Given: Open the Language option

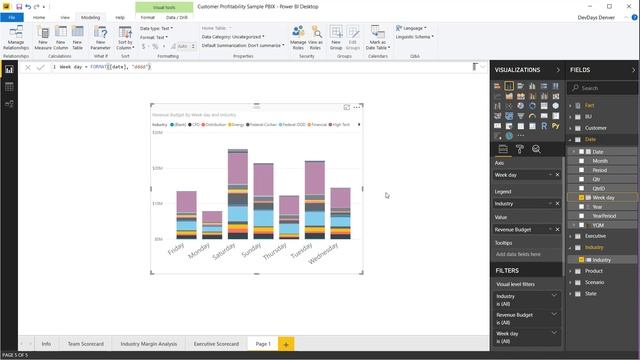Looking at the screenshot, I should [x=411, y=28].
